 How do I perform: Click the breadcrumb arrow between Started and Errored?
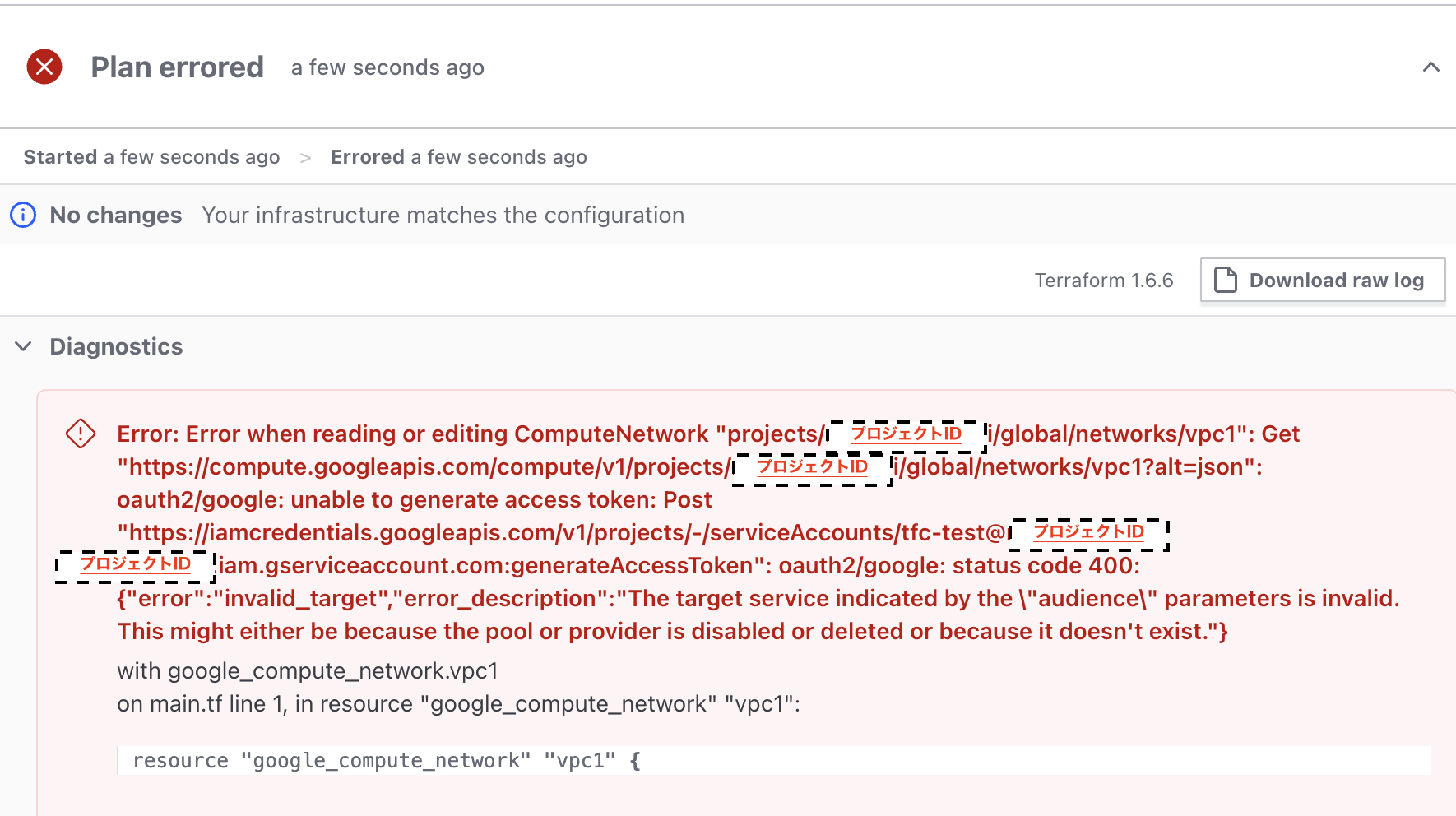(x=306, y=157)
